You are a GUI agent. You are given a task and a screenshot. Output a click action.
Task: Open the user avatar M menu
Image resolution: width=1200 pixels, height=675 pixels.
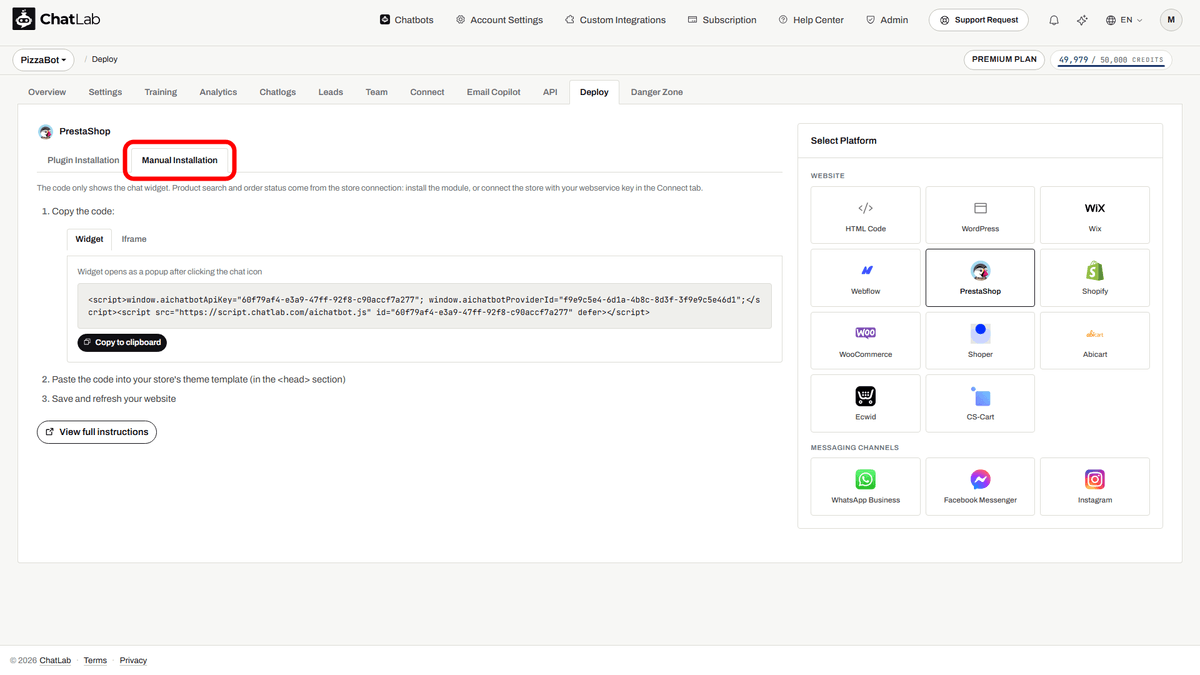pos(1171,20)
